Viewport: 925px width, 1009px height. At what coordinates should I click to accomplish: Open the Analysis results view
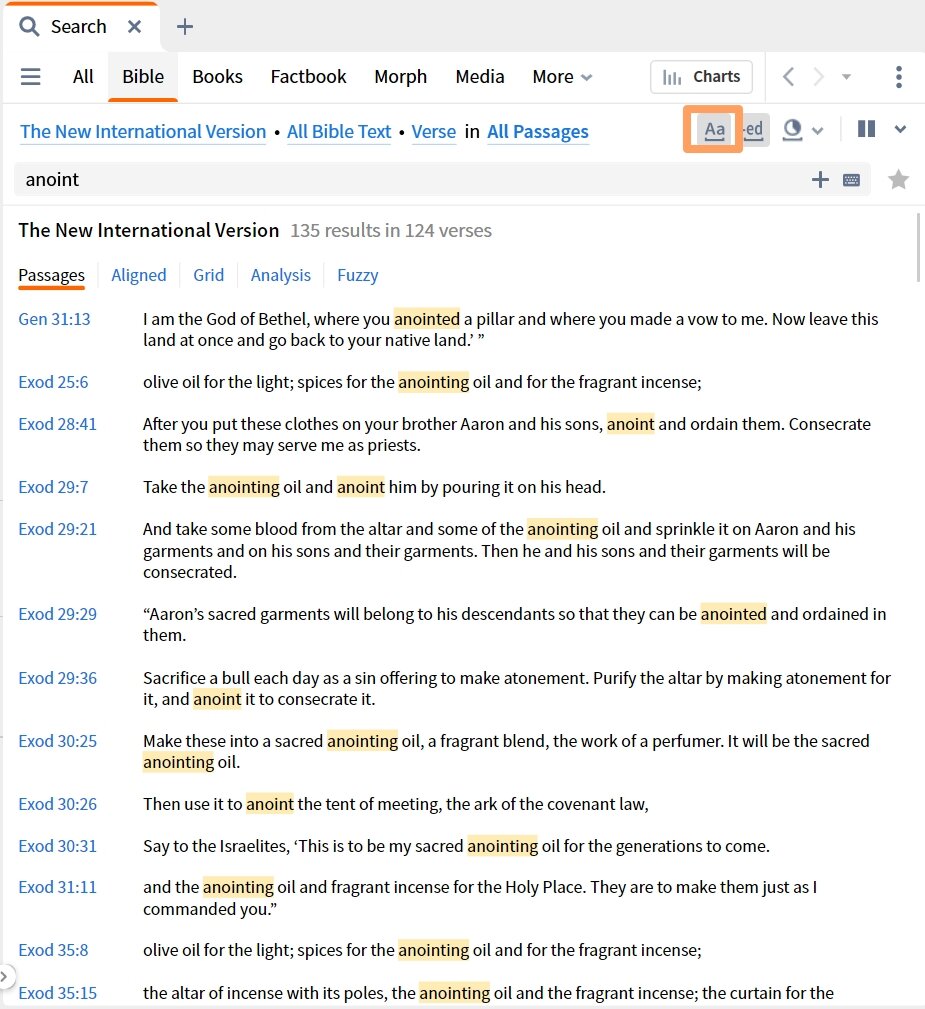pos(281,275)
